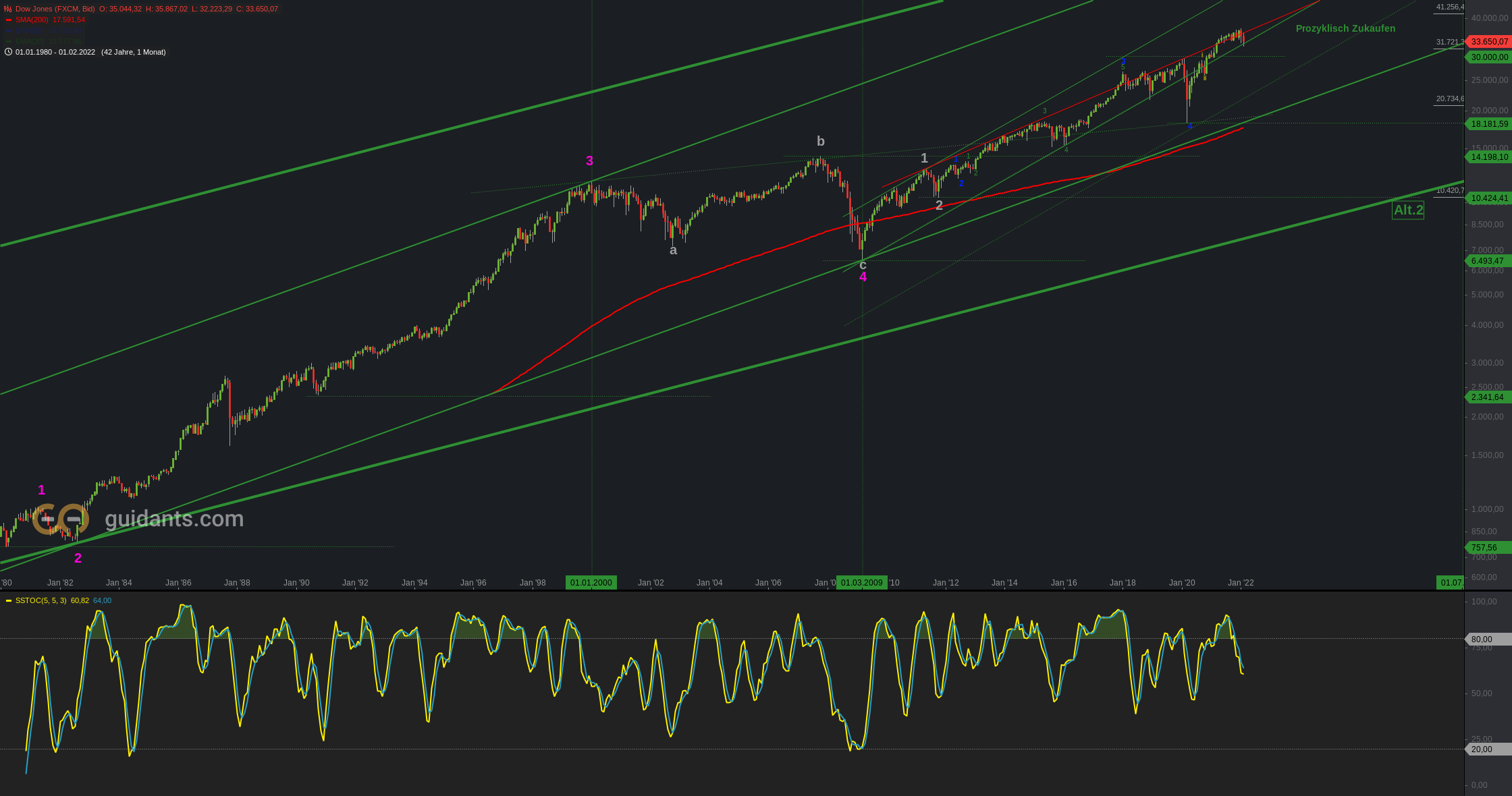Select the SMA(200) indicator label

point(32,20)
